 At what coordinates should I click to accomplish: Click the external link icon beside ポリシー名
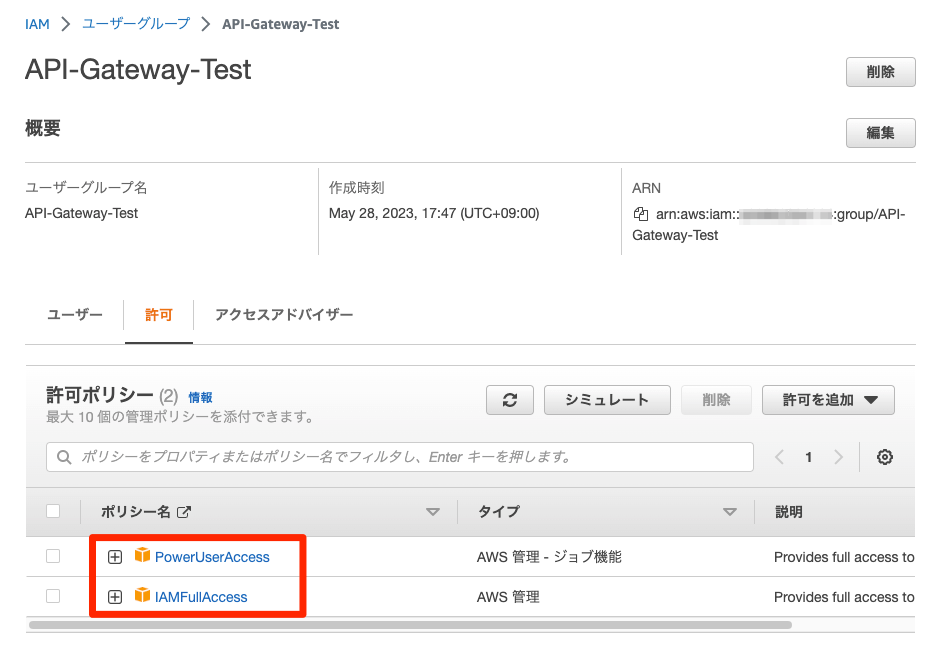click(184, 512)
